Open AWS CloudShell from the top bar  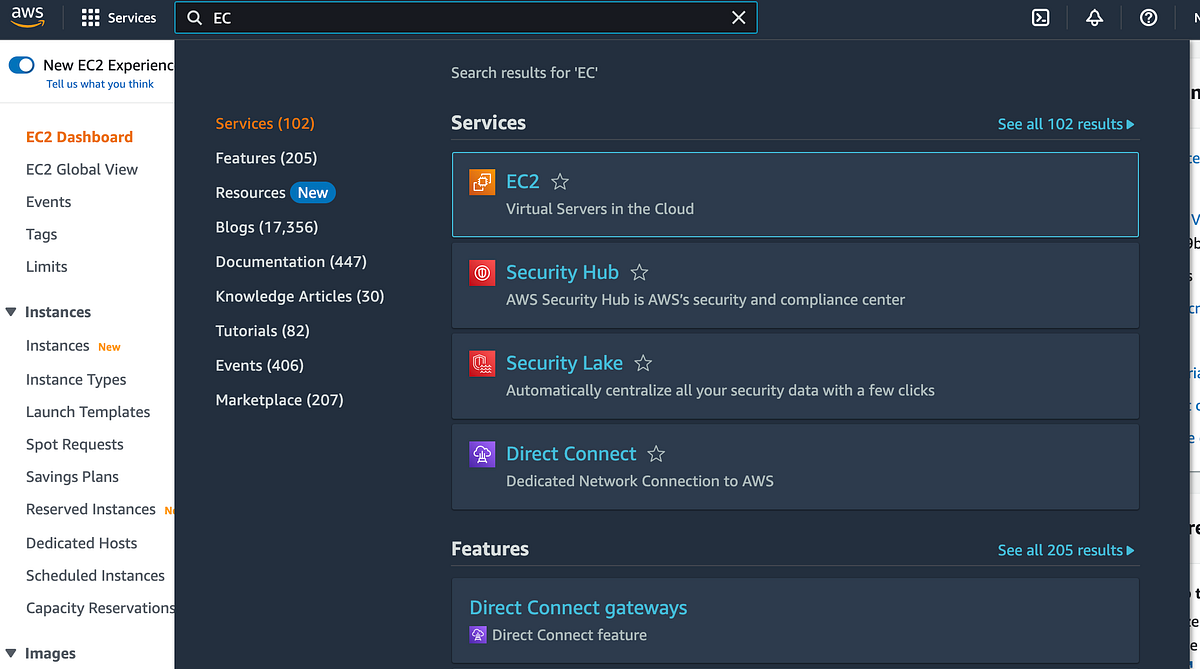[1040, 17]
